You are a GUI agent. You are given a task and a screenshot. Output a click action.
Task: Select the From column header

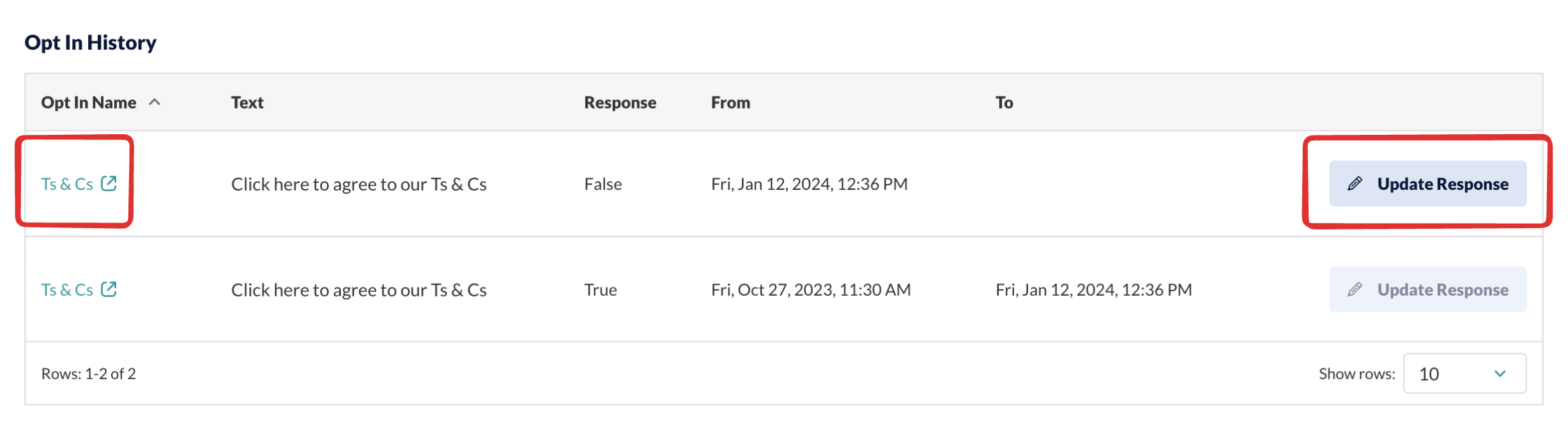pos(730,102)
